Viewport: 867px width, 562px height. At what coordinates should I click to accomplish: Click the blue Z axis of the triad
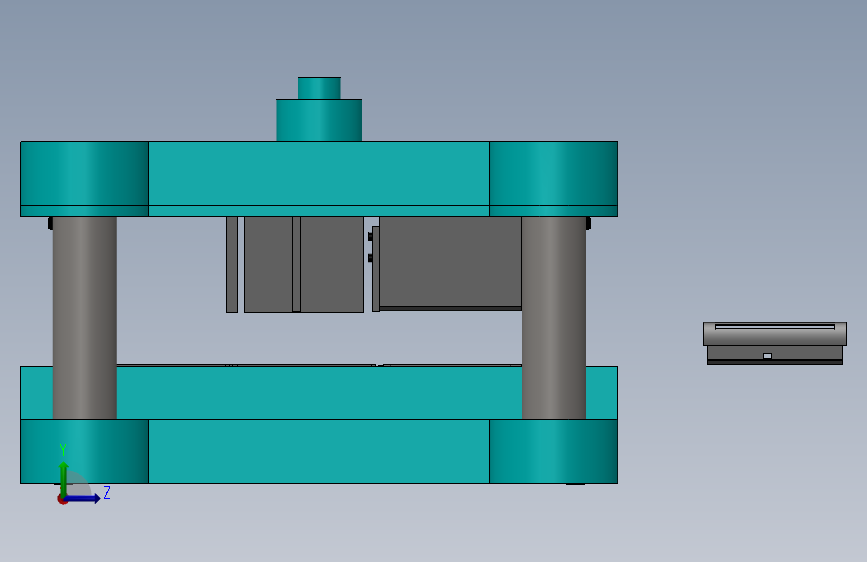tap(83, 498)
